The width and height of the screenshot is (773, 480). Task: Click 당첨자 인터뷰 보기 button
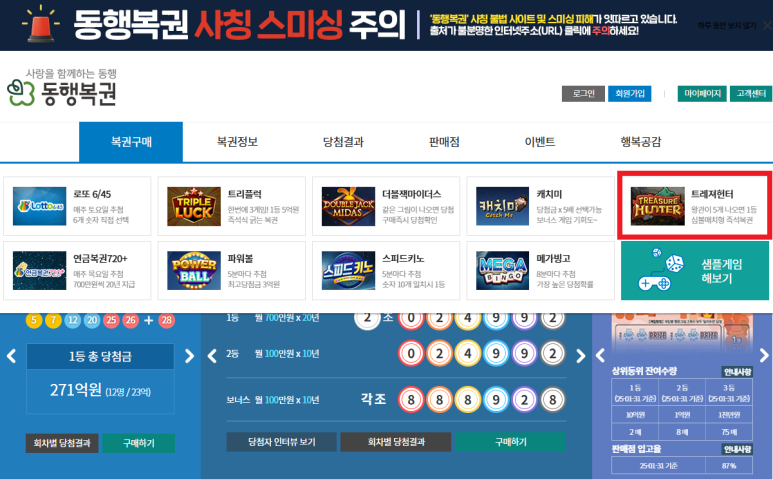tap(281, 442)
